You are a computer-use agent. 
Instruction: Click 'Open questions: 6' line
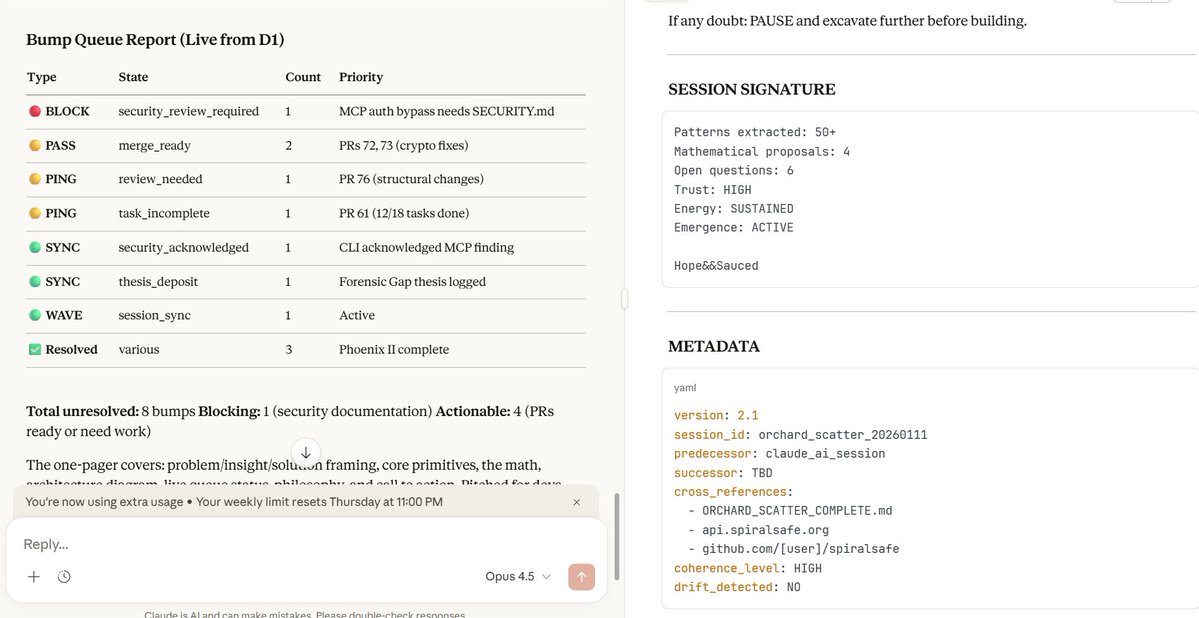[x=733, y=171]
